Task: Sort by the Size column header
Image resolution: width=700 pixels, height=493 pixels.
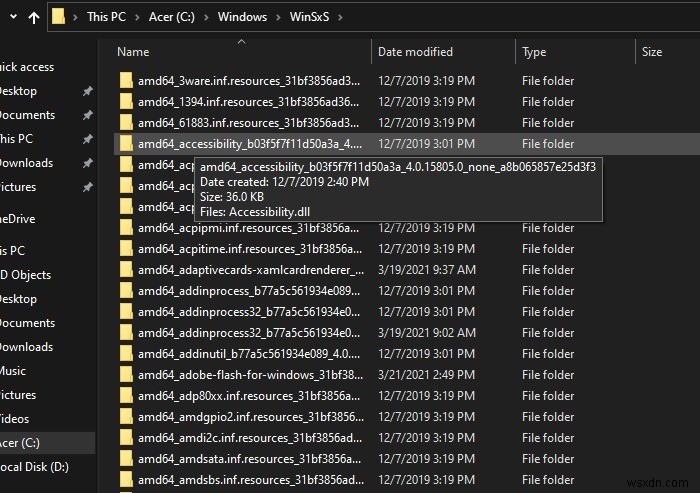Action: pyautogui.click(x=652, y=52)
